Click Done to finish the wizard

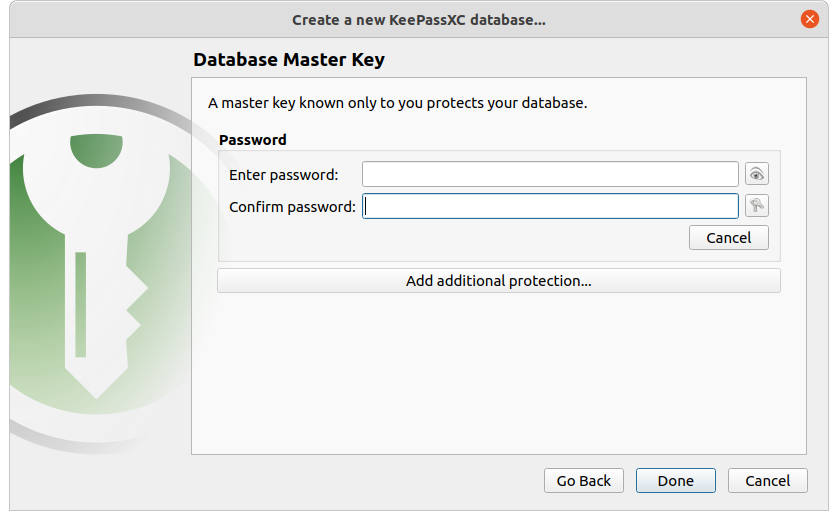point(675,481)
